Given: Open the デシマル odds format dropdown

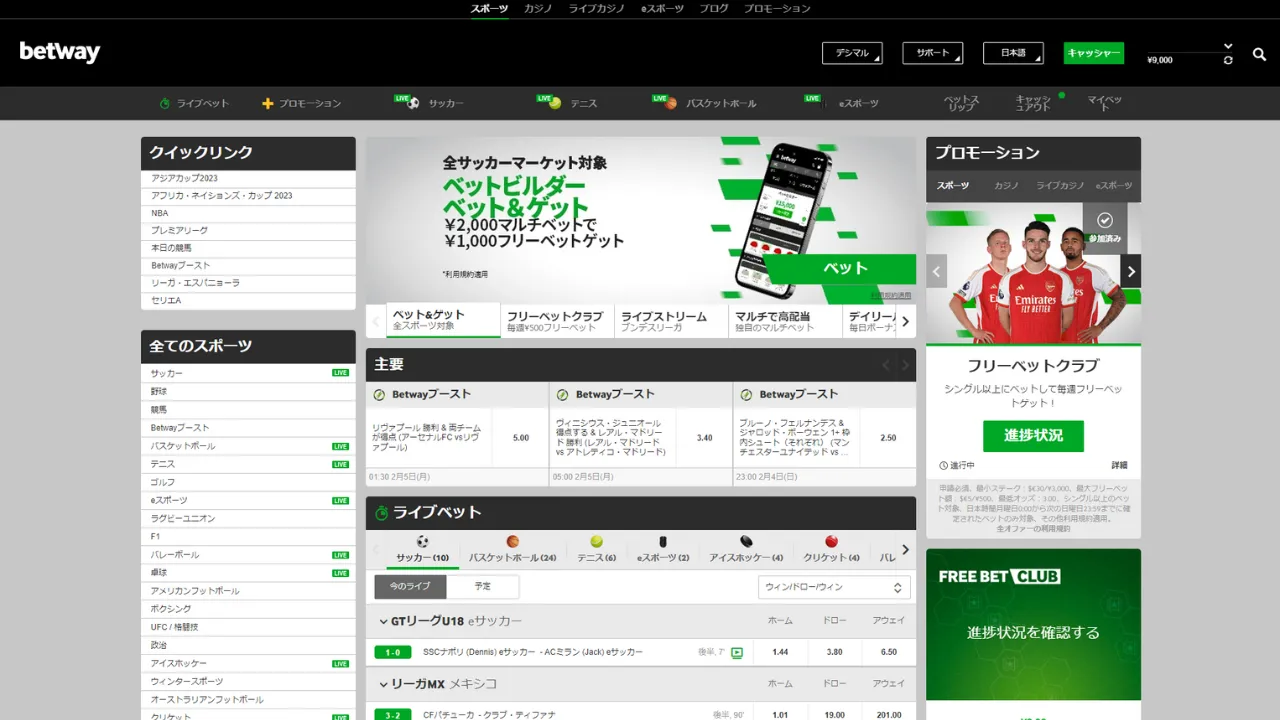Looking at the screenshot, I should (x=852, y=53).
